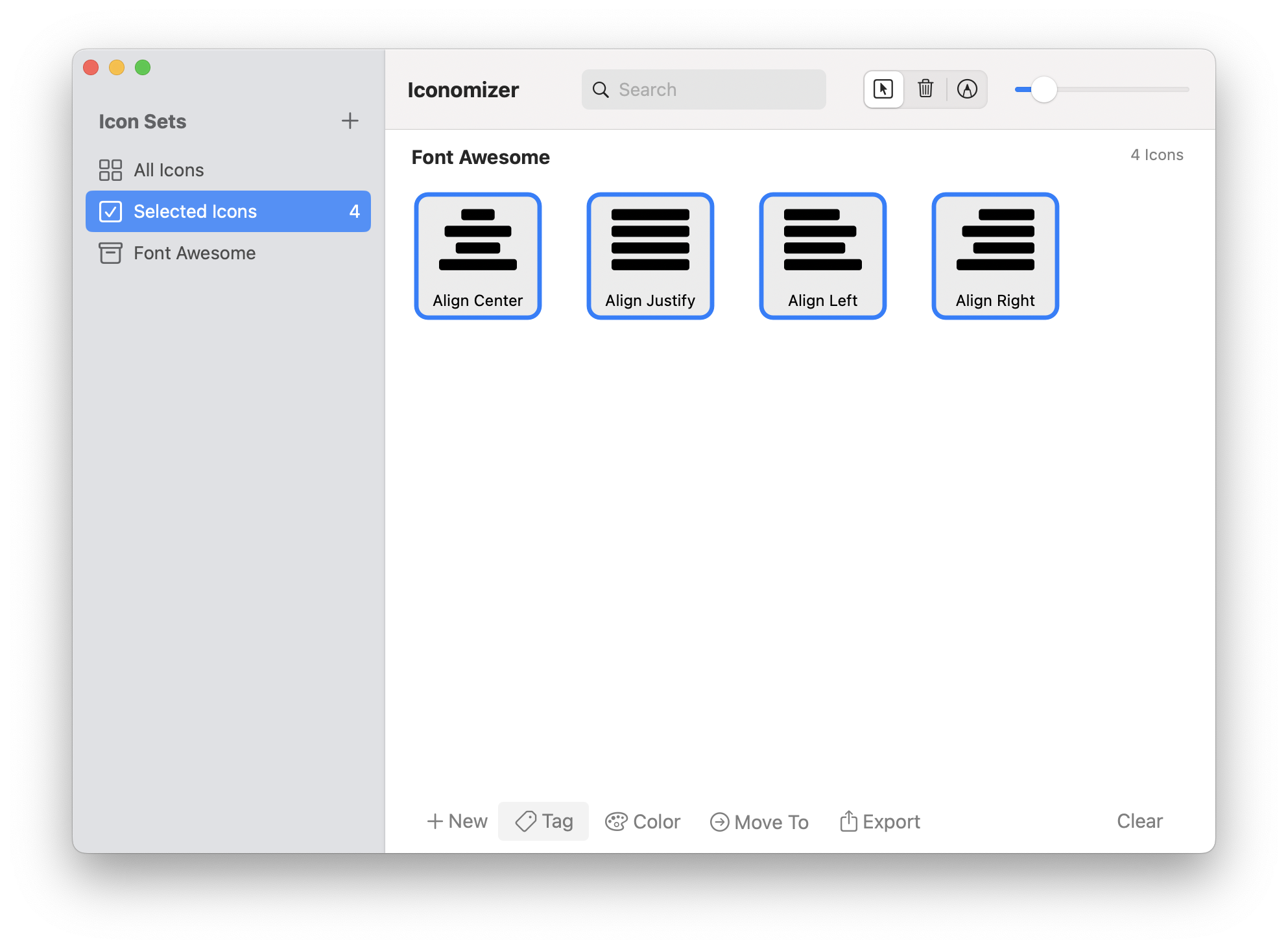Clear the current selection

pos(1139,821)
